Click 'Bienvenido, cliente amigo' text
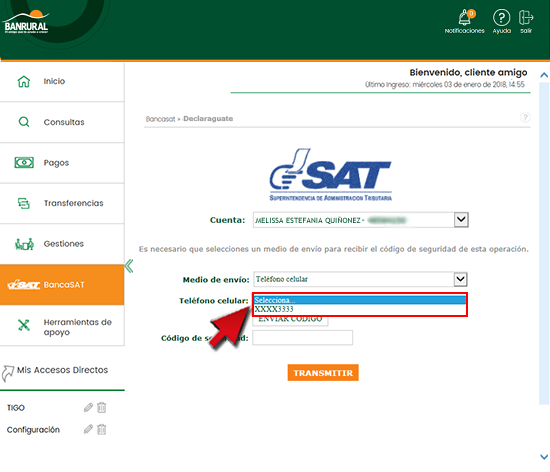 click(x=468, y=72)
